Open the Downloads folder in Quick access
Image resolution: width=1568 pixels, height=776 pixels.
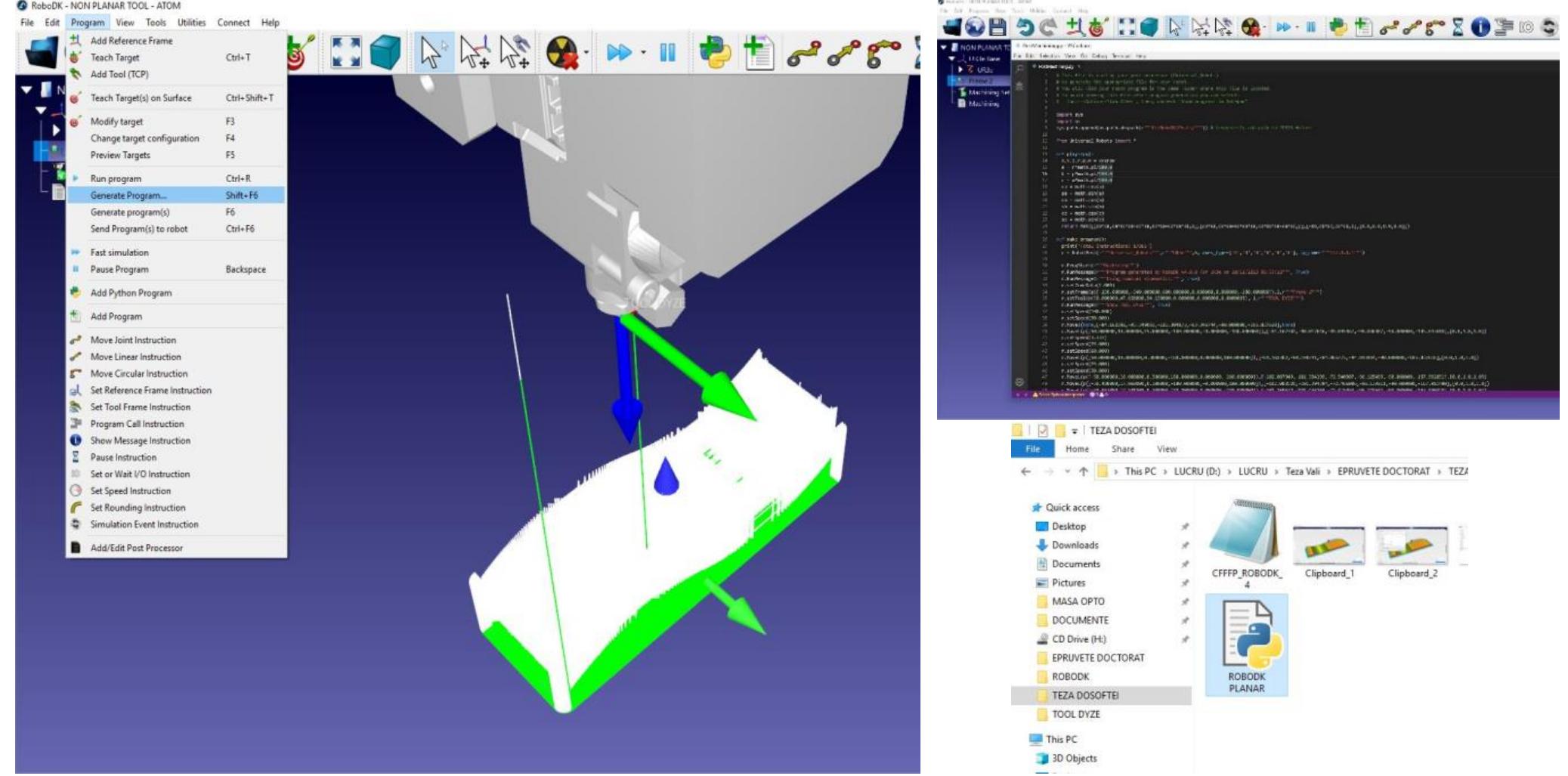(1075, 545)
